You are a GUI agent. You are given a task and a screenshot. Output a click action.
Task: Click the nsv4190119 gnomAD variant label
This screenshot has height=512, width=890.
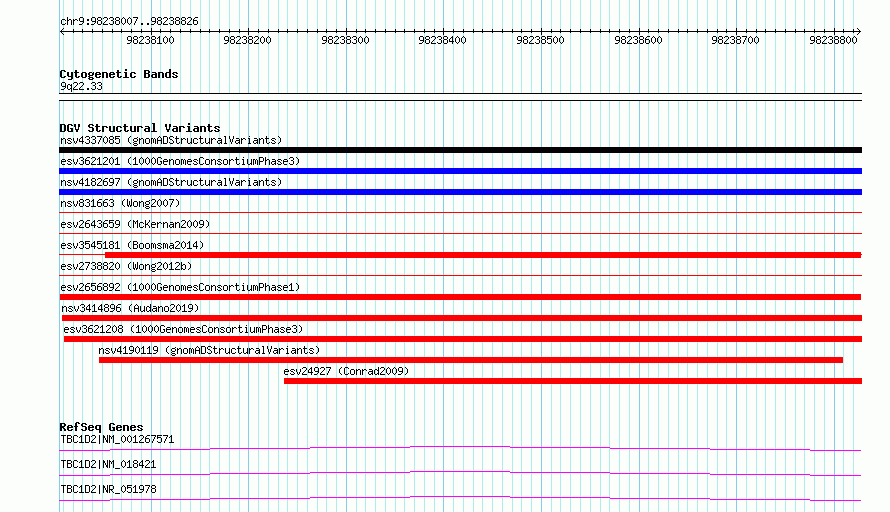209,350
